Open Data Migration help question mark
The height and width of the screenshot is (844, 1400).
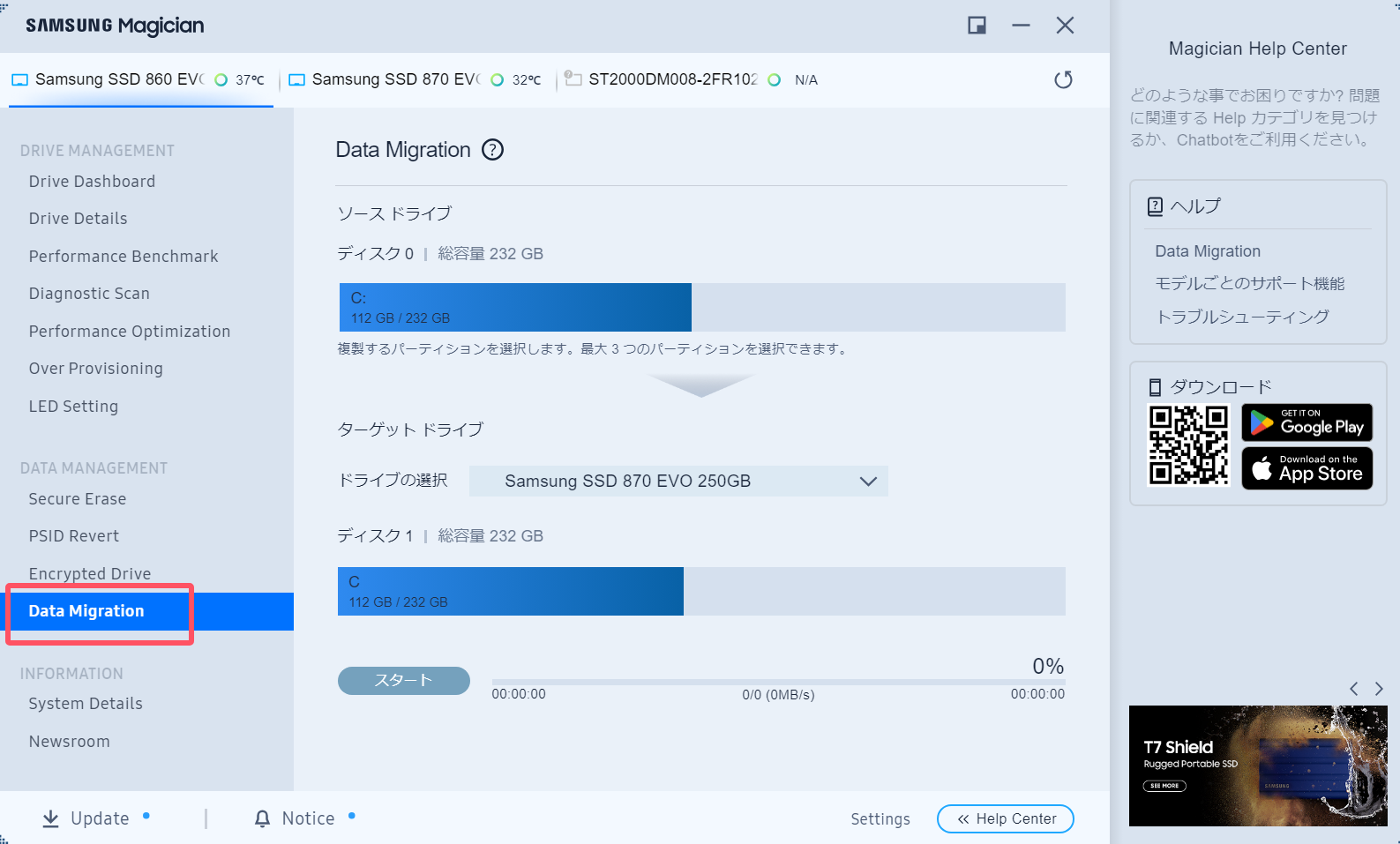point(492,150)
